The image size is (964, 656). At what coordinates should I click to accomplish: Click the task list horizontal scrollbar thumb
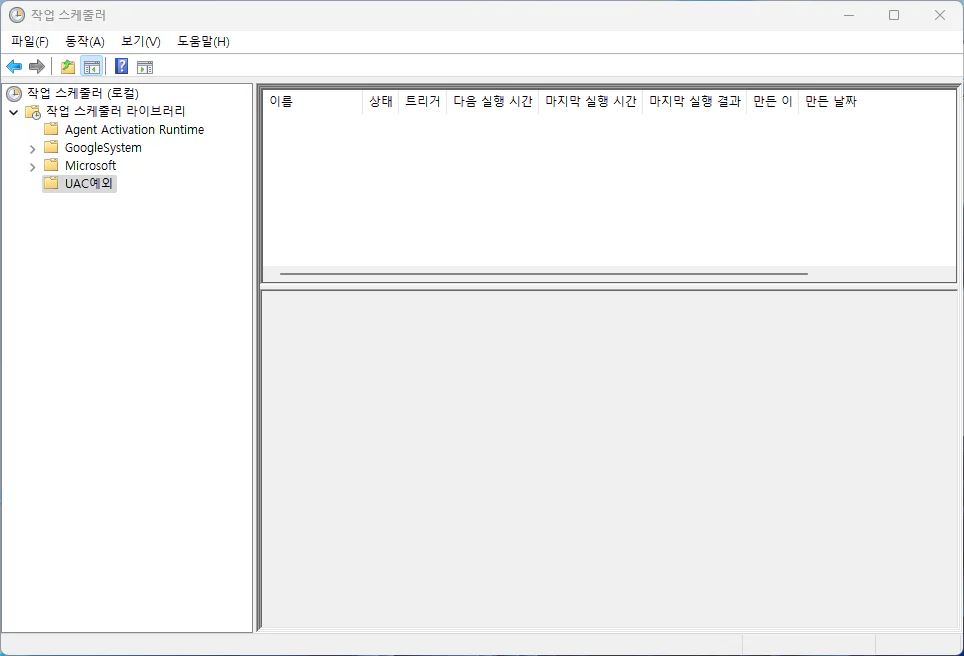click(x=543, y=274)
